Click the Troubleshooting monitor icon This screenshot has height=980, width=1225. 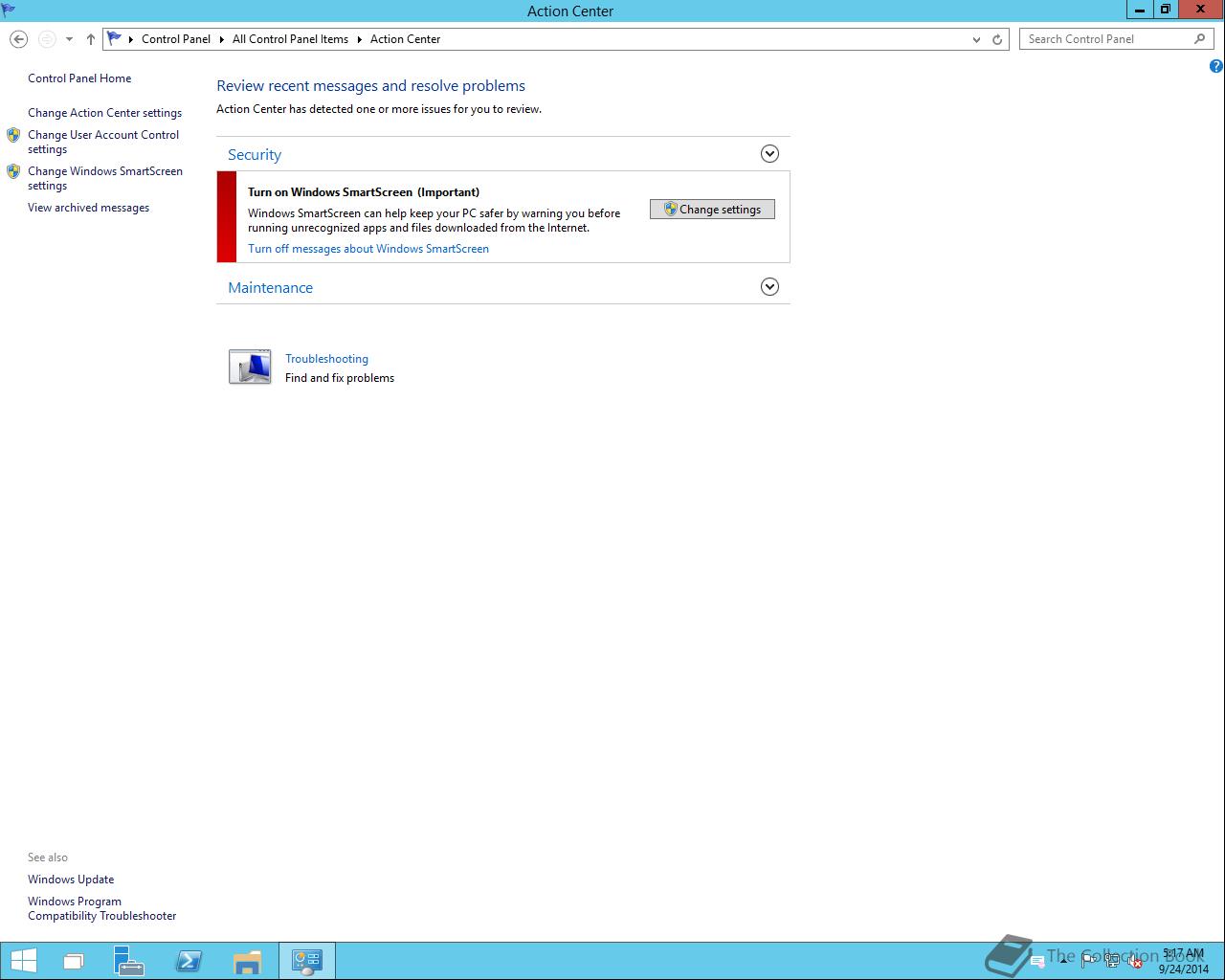tap(250, 367)
